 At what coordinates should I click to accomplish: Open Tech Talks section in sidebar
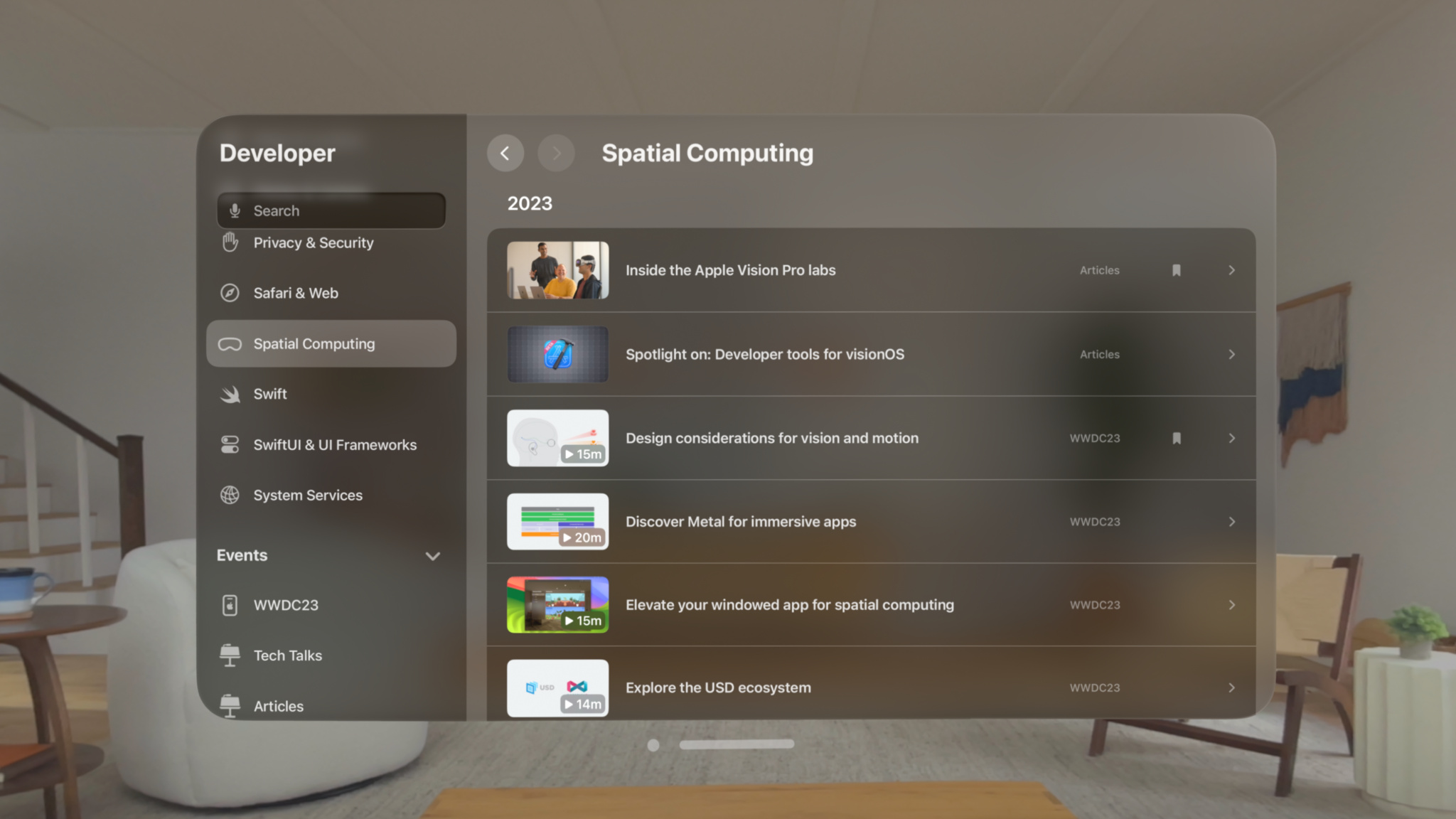(x=287, y=655)
